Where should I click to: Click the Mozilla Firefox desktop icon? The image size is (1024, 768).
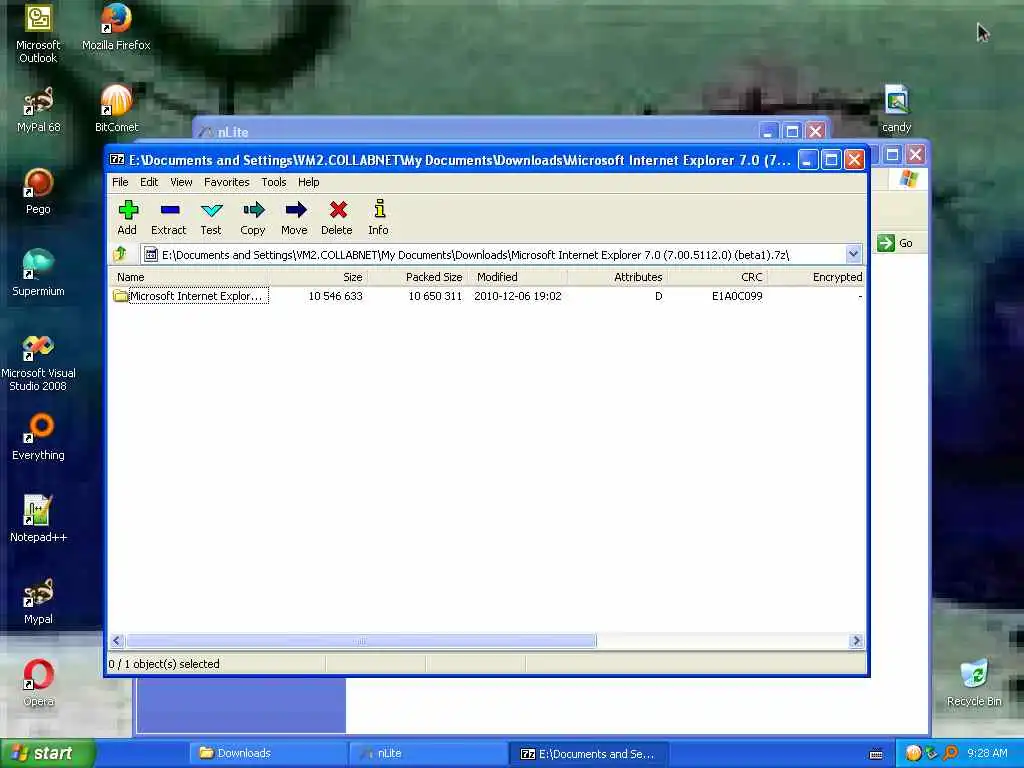(116, 27)
